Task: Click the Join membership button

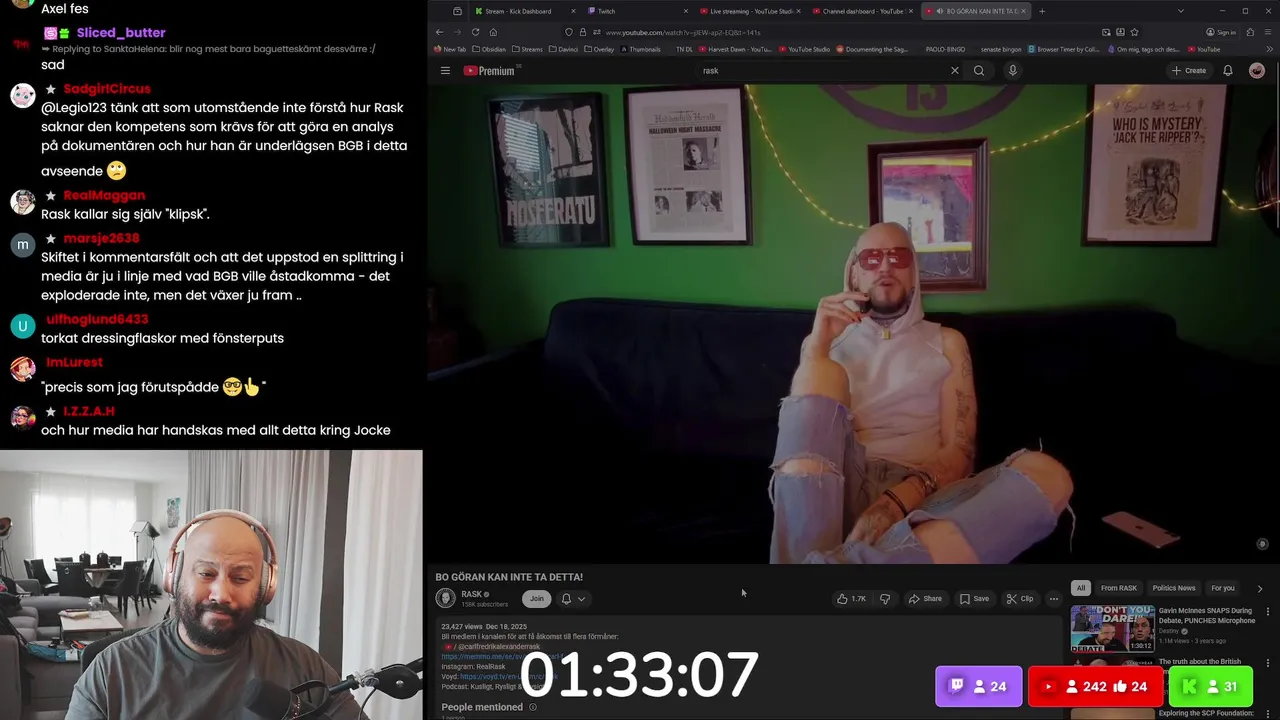Action: (537, 599)
